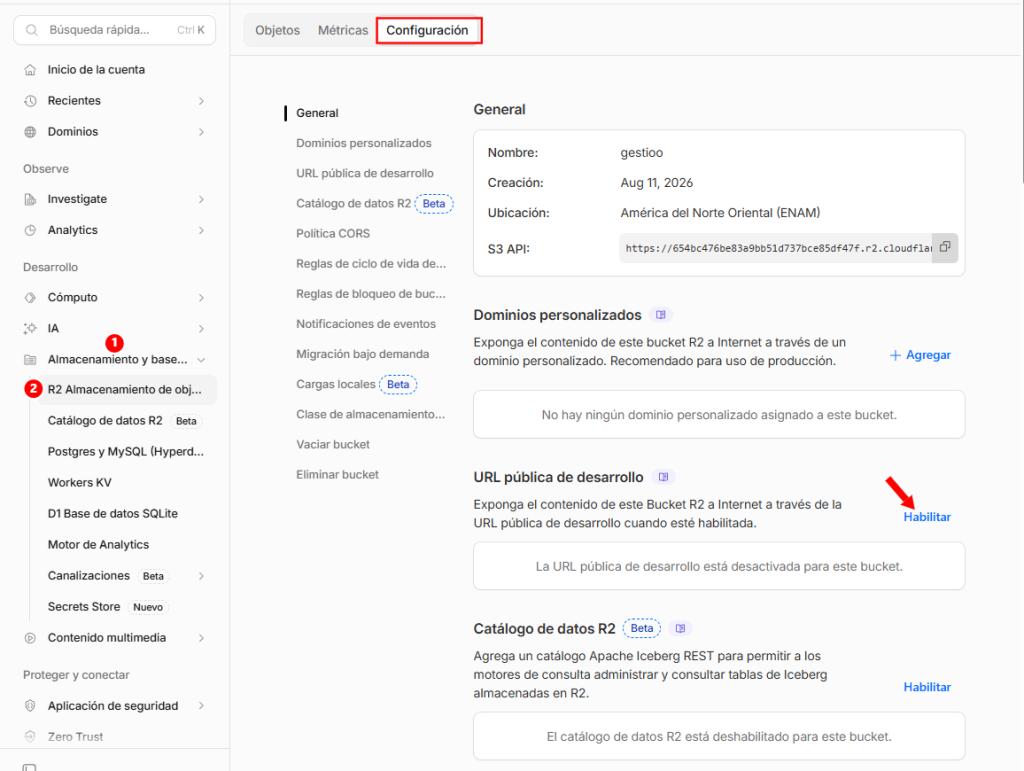Go to Clase de almacenamiento section
Screen dimensions: 1024x771
[x=370, y=415]
